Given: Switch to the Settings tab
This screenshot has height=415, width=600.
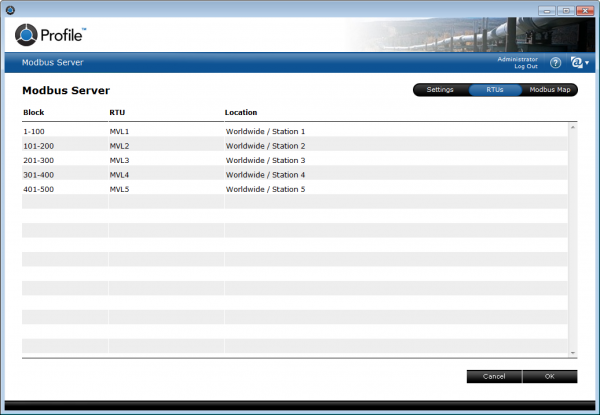Looking at the screenshot, I should click(440, 90).
